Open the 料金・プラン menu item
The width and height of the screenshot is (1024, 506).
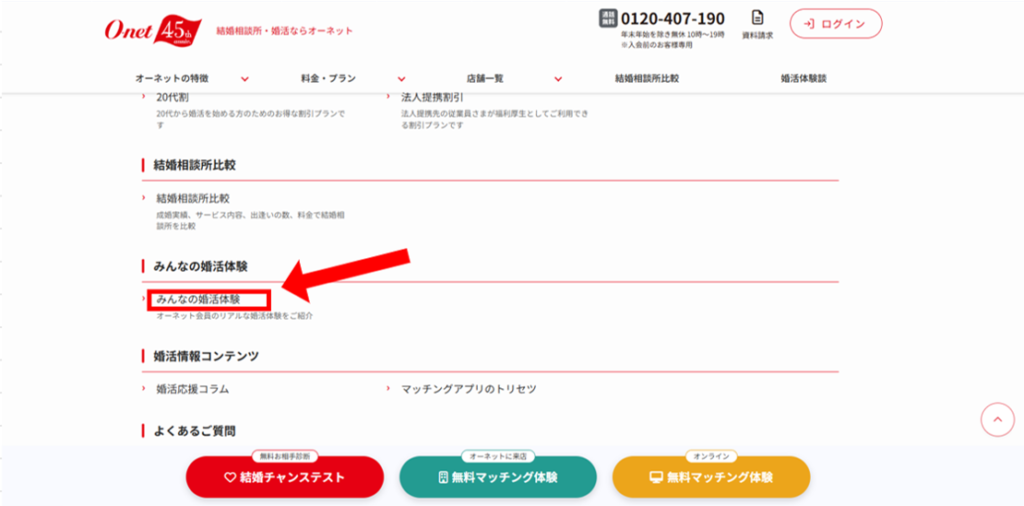pyautogui.click(x=328, y=78)
